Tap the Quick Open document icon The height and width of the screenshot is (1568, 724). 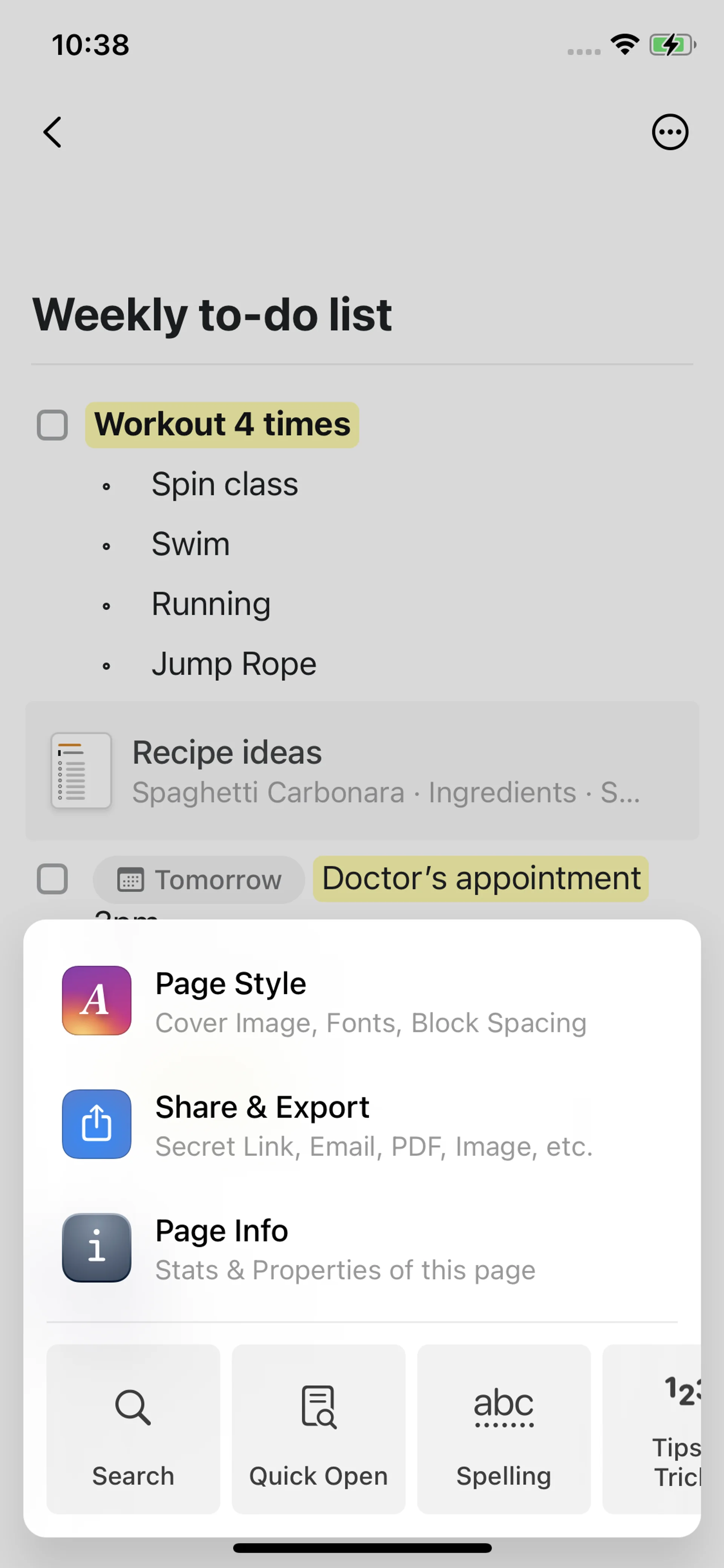318,1408
